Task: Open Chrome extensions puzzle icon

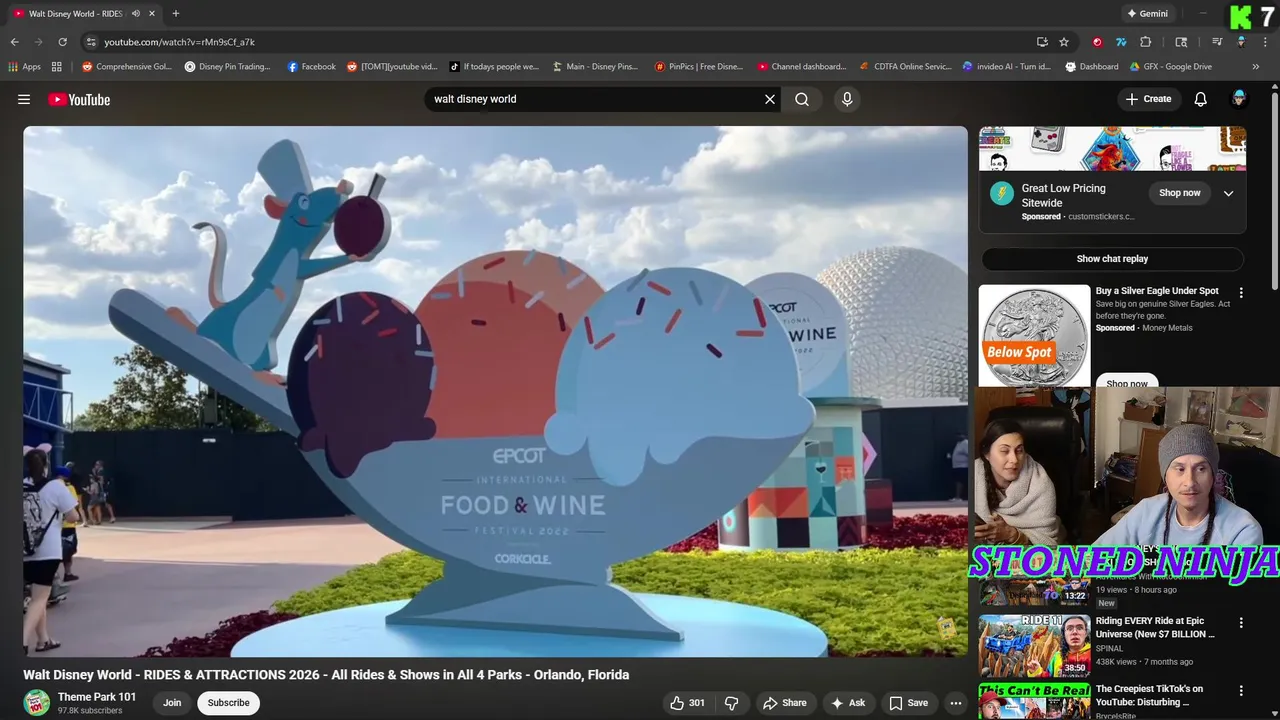Action: [1146, 42]
